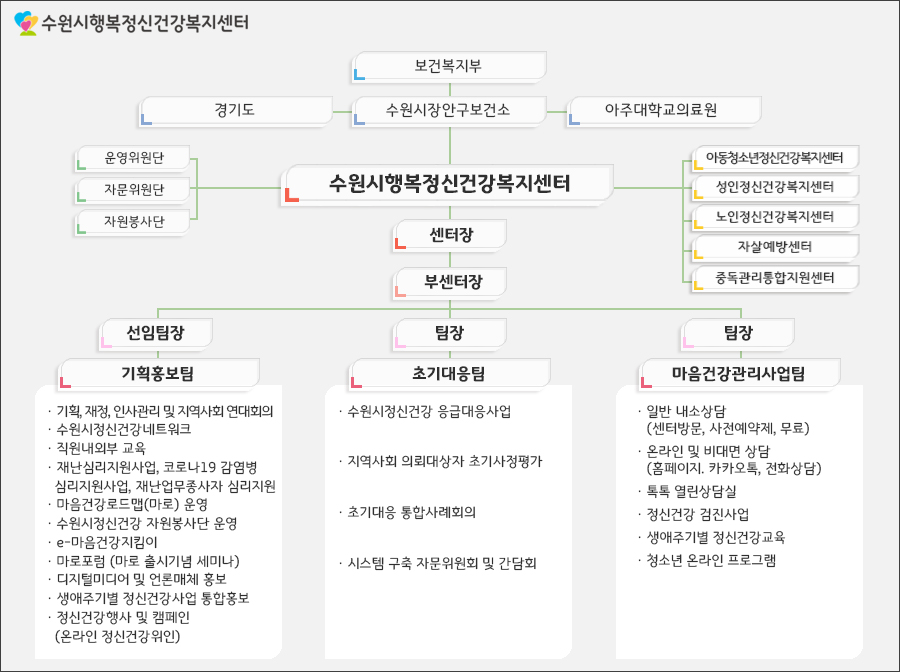
Task: Select the 센터장 box
Action: (x=450, y=235)
